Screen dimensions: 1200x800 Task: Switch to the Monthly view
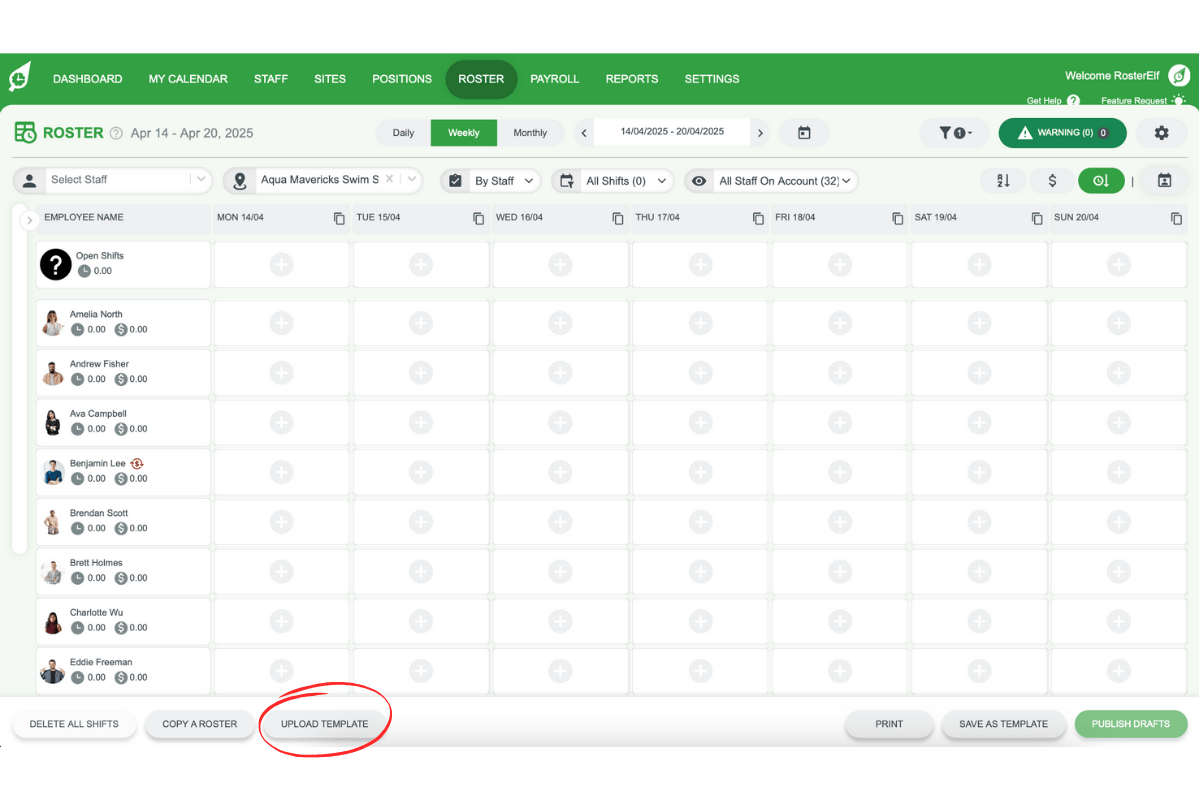(x=531, y=132)
